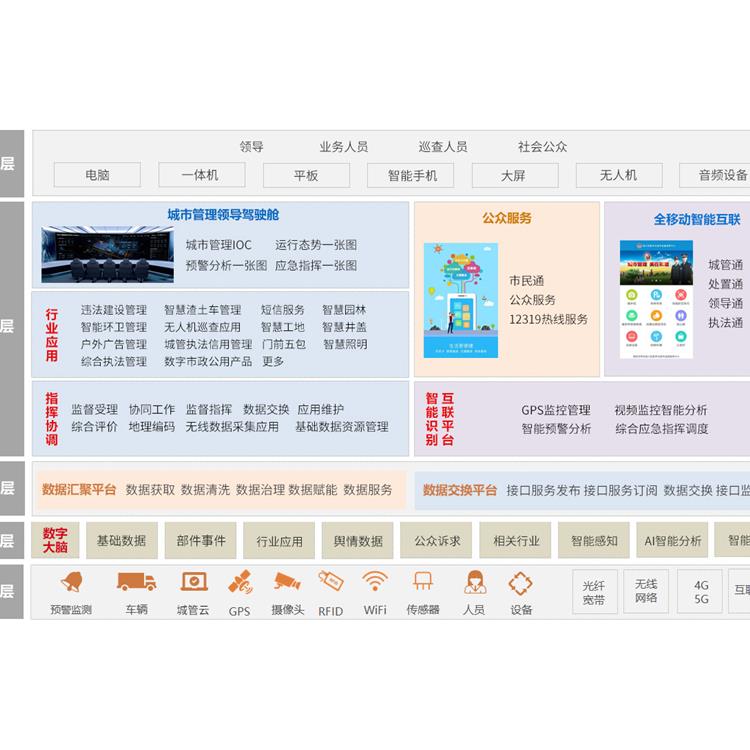Click the 传感器 sensor icon

(423, 582)
